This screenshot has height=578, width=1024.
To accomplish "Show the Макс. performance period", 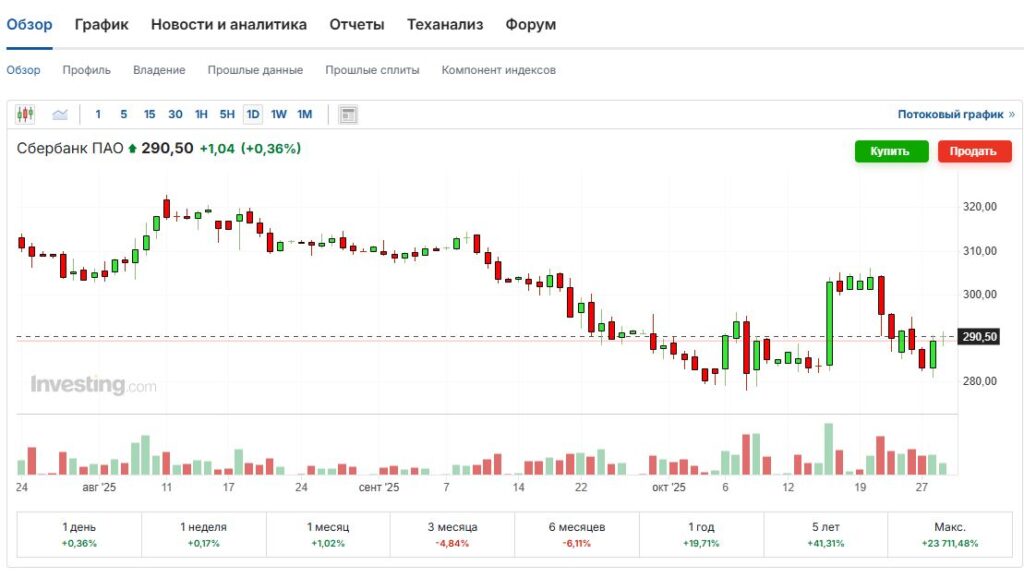I will 949,534.
